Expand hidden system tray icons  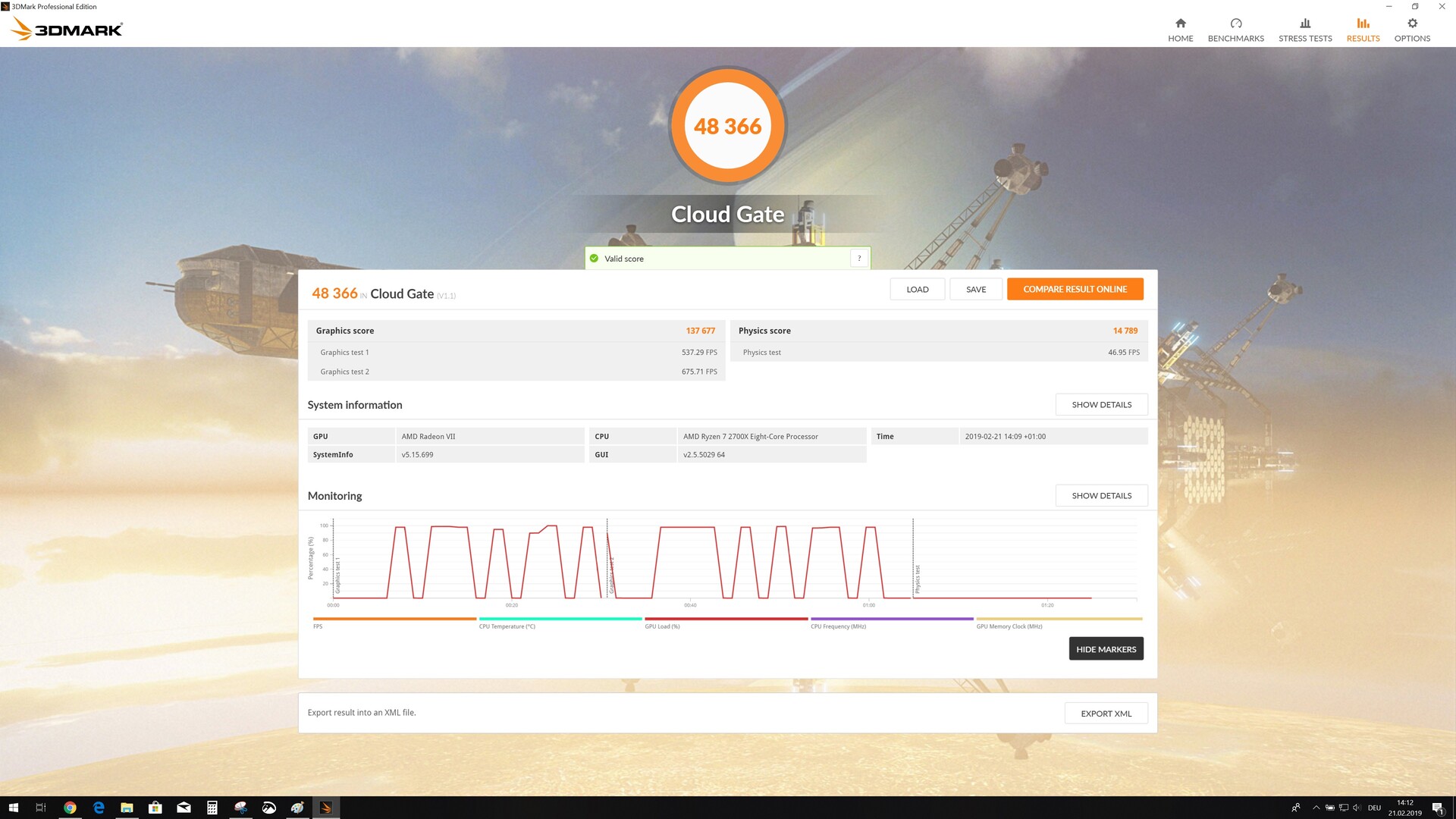(1316, 808)
